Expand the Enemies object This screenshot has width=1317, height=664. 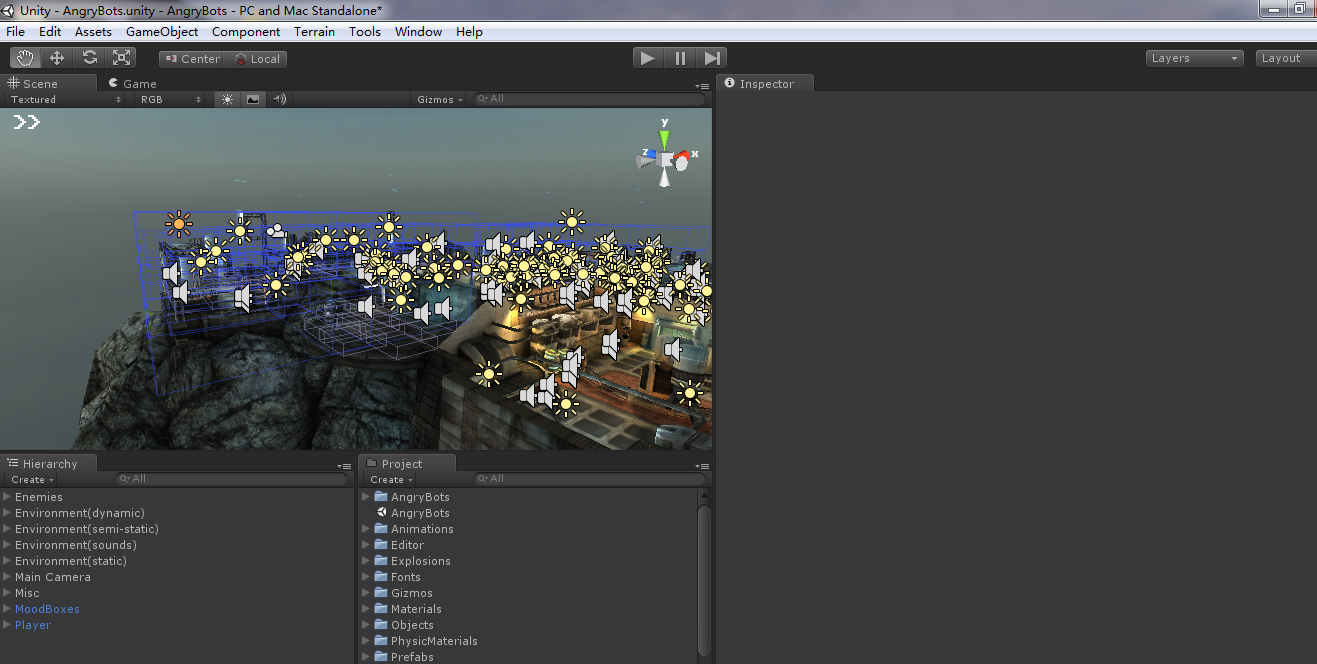pos(7,497)
